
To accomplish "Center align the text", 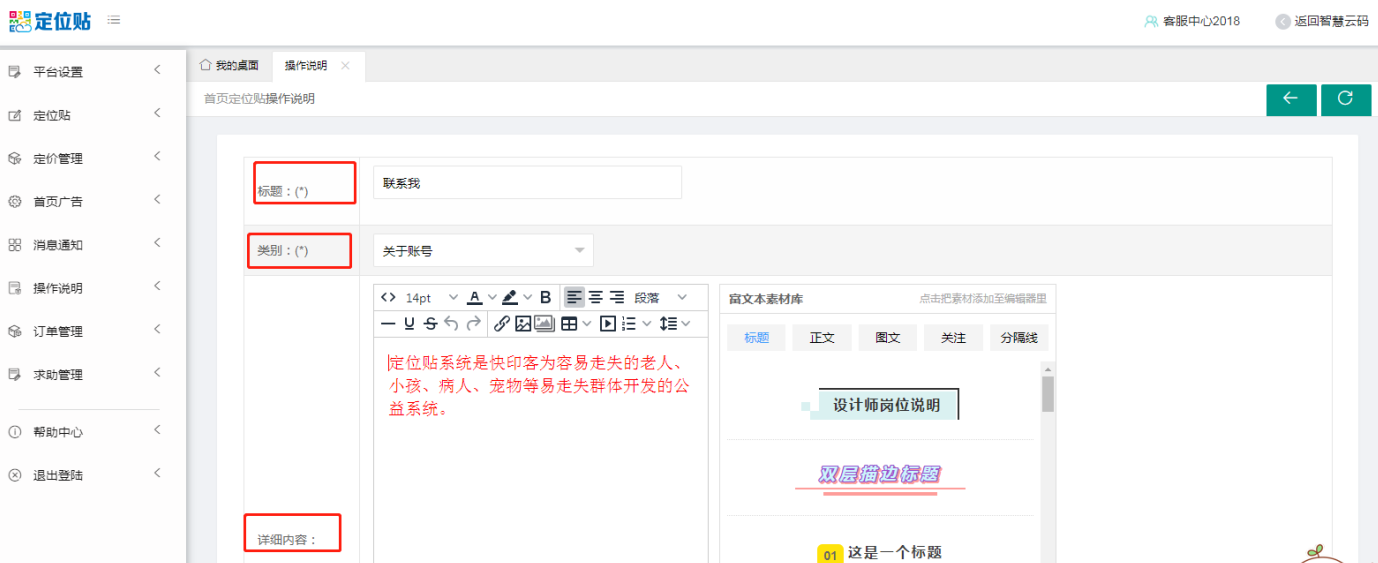I will point(595,298).
